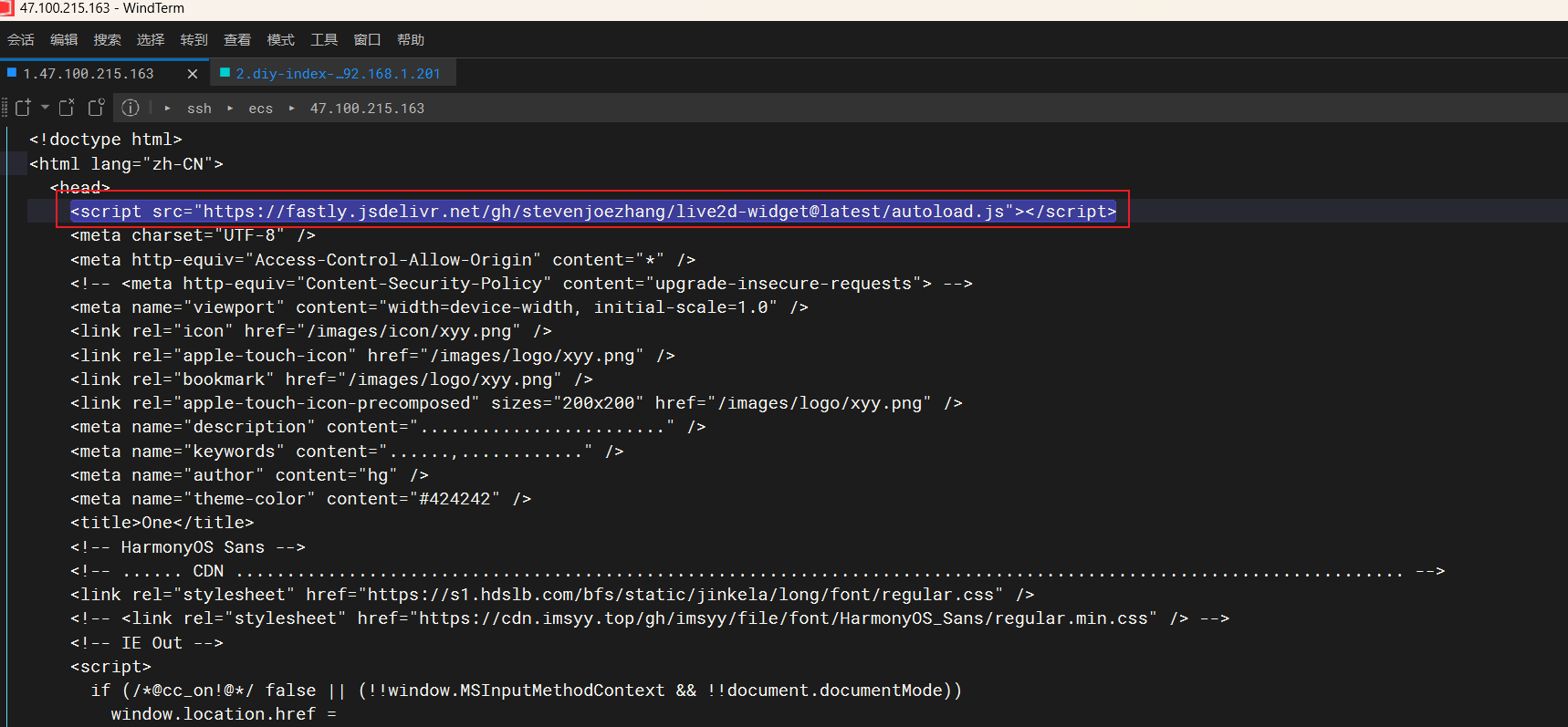1568x727 pixels.
Task: Click the meta name="author" line
Action: tap(249, 475)
